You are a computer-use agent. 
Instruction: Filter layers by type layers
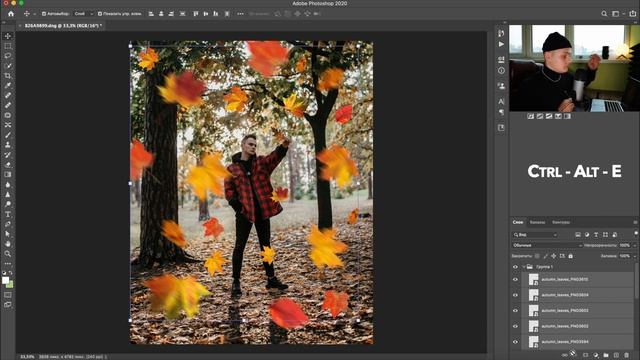tap(596, 235)
